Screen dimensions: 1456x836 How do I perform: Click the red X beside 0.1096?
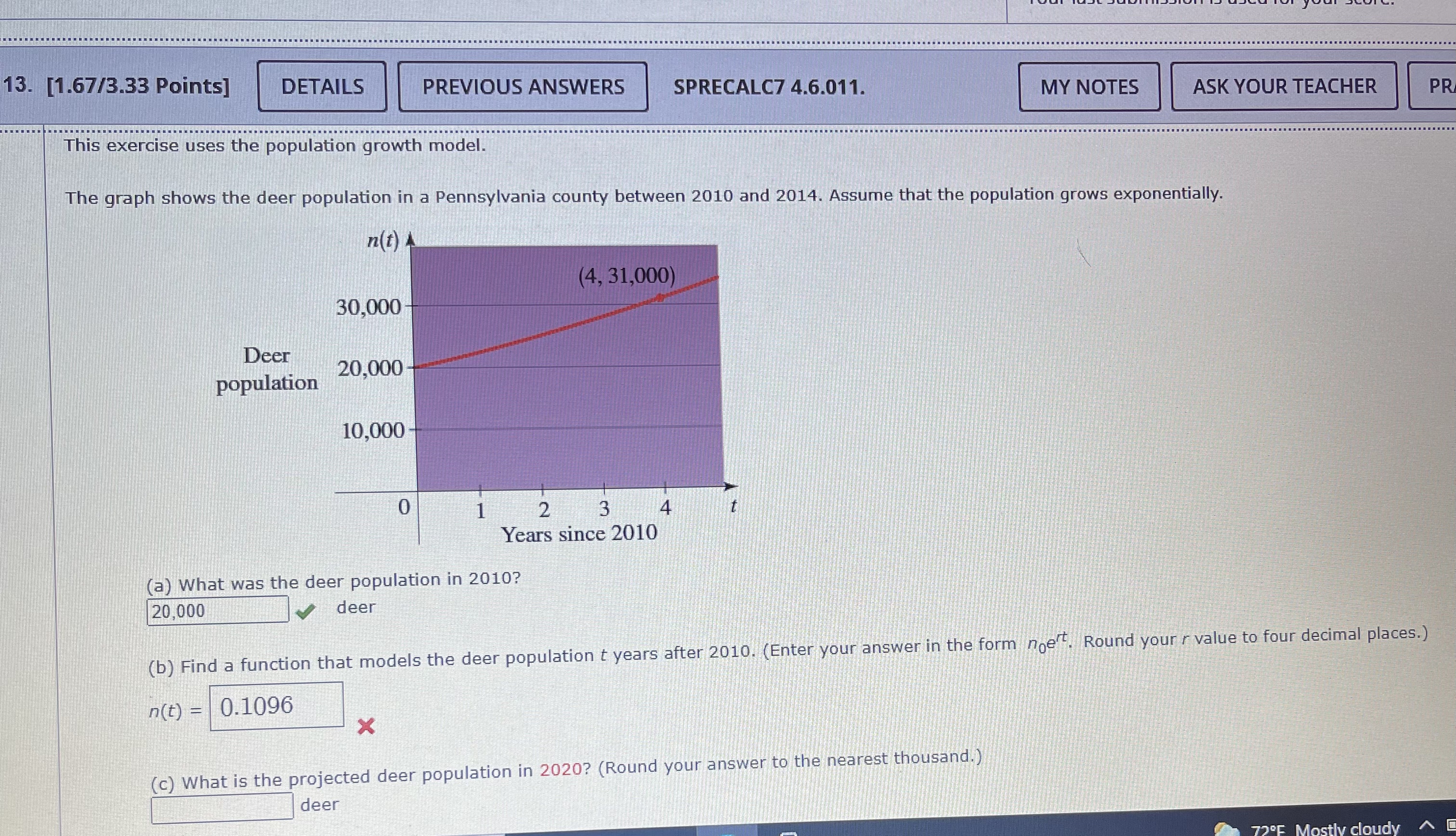366,726
